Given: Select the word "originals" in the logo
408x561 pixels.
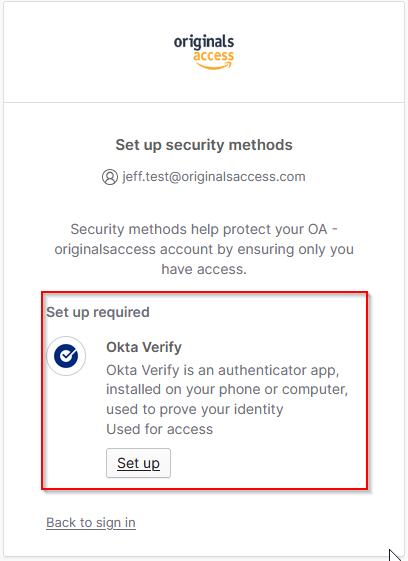Looking at the screenshot, I should tap(204, 43).
